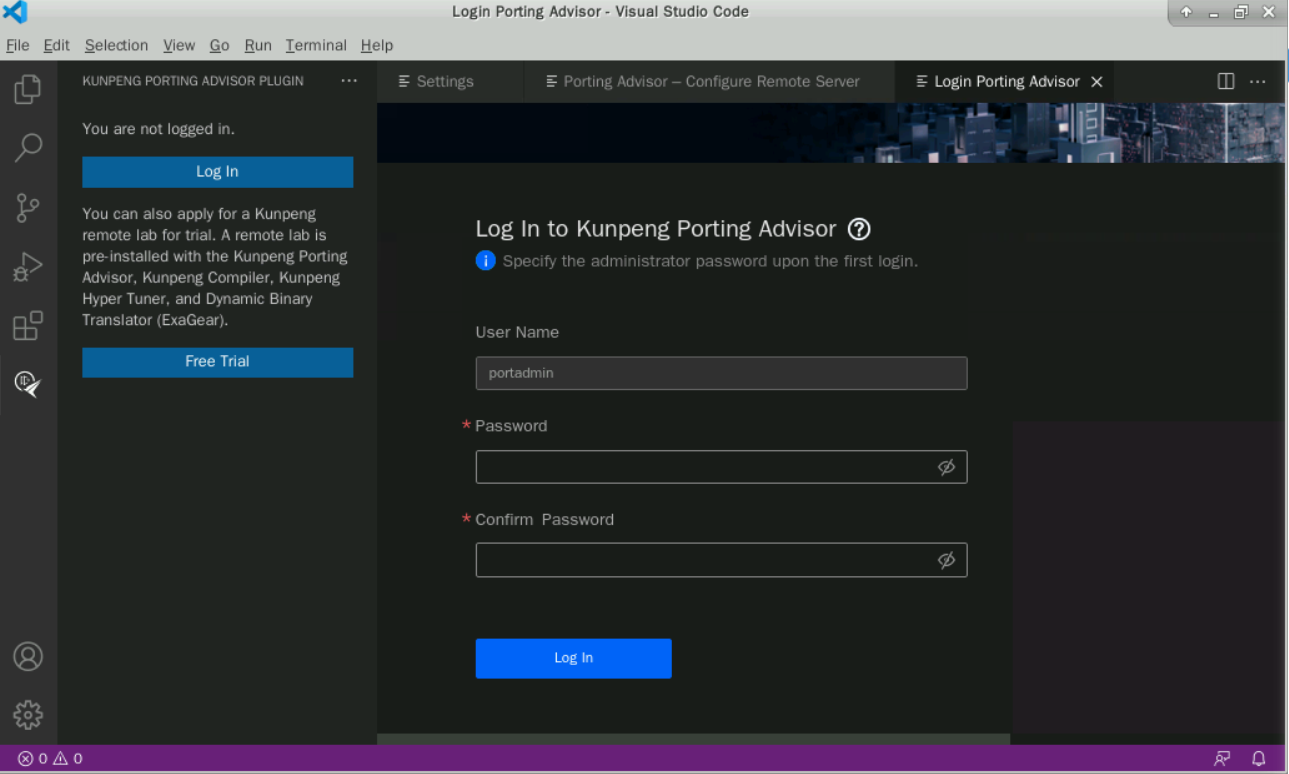1289x774 pixels.
Task: Open the Help menu
Action: (x=377, y=45)
